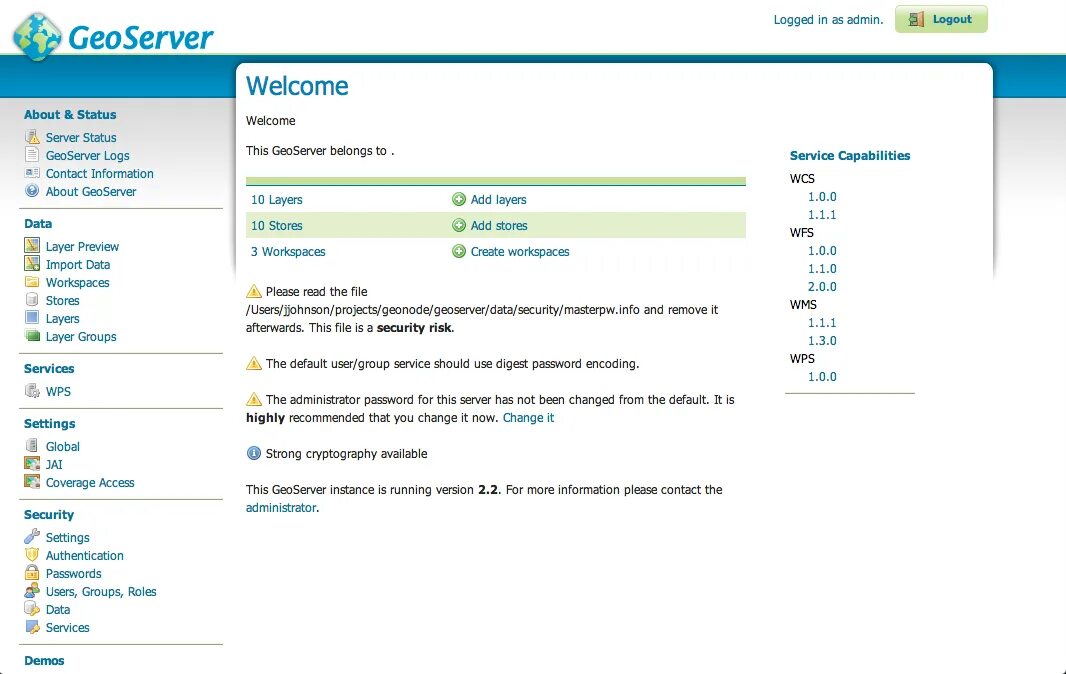
Task: Click the green plus icon beside Add stores
Action: click(459, 225)
